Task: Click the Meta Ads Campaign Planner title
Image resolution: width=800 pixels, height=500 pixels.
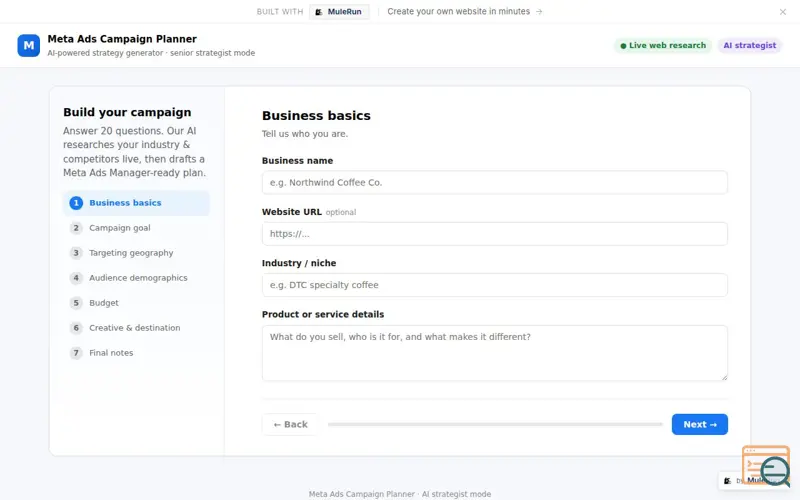Action: click(x=122, y=39)
